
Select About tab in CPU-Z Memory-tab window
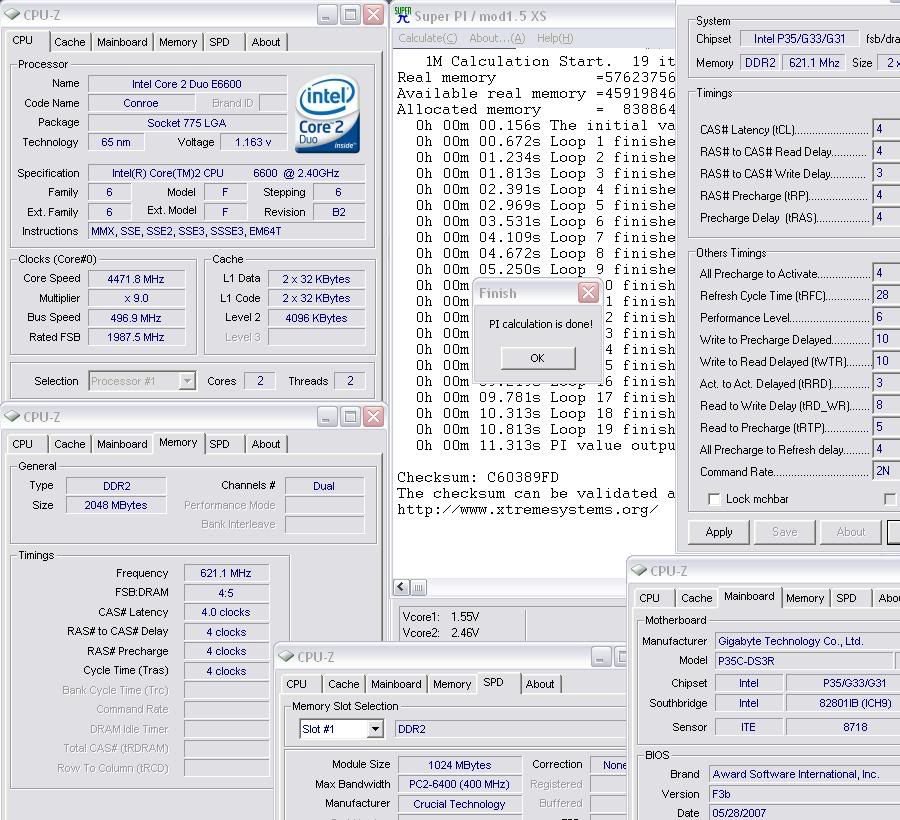click(266, 444)
